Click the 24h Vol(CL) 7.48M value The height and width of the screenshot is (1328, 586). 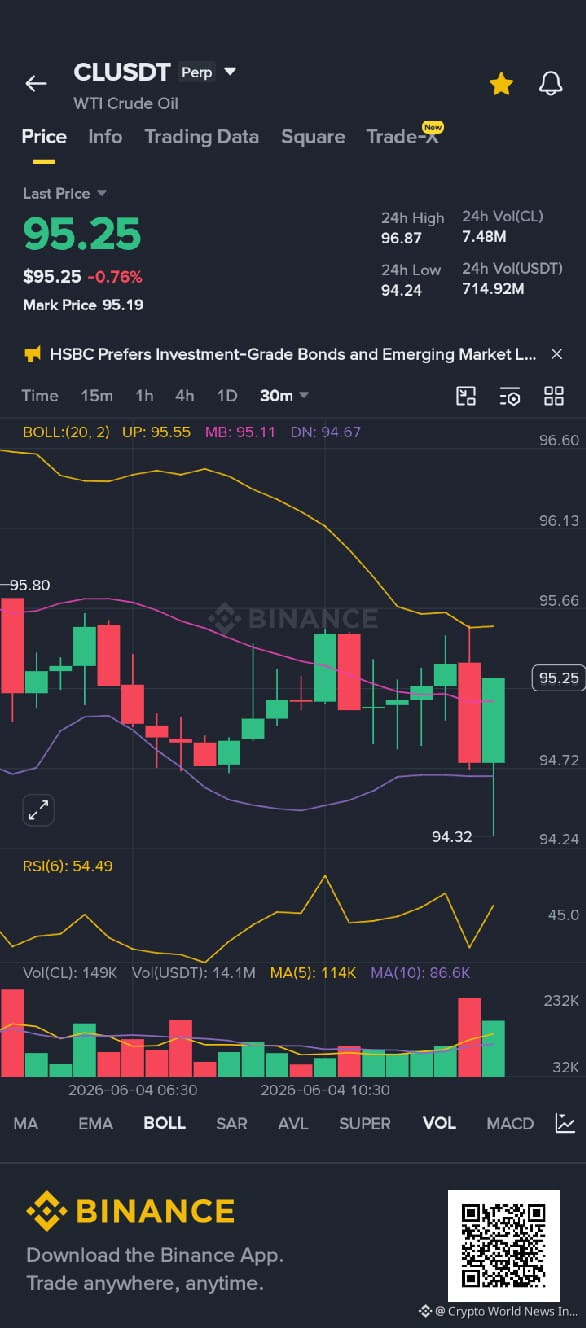click(484, 237)
